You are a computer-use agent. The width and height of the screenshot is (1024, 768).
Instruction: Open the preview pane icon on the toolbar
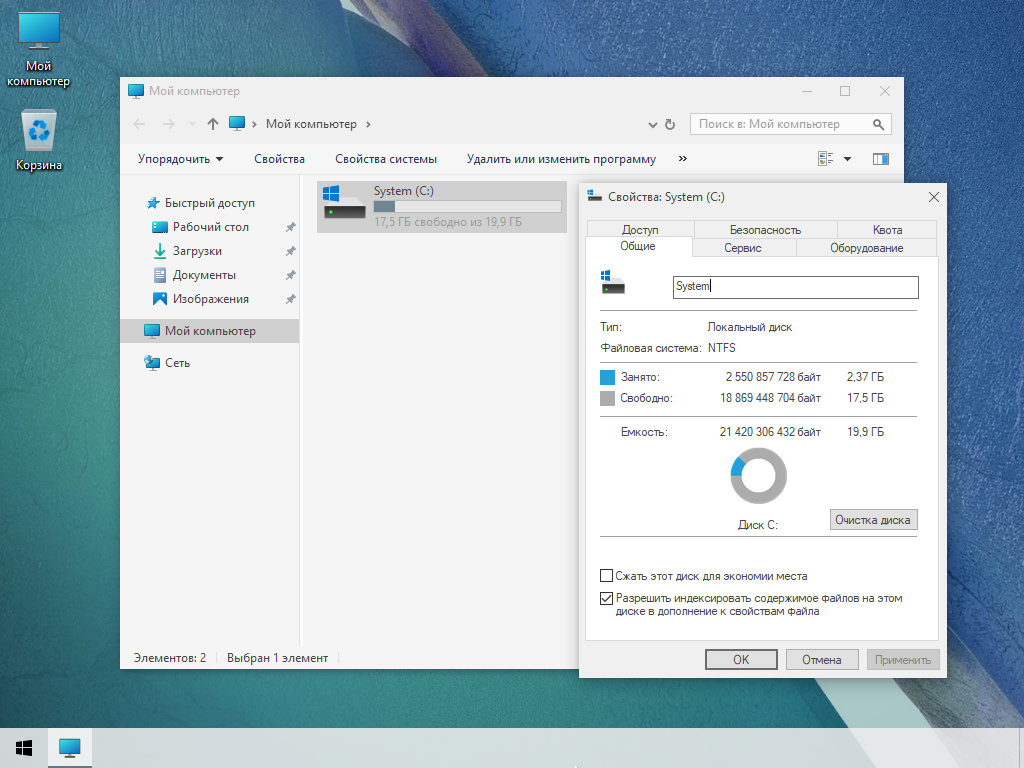tap(881, 158)
